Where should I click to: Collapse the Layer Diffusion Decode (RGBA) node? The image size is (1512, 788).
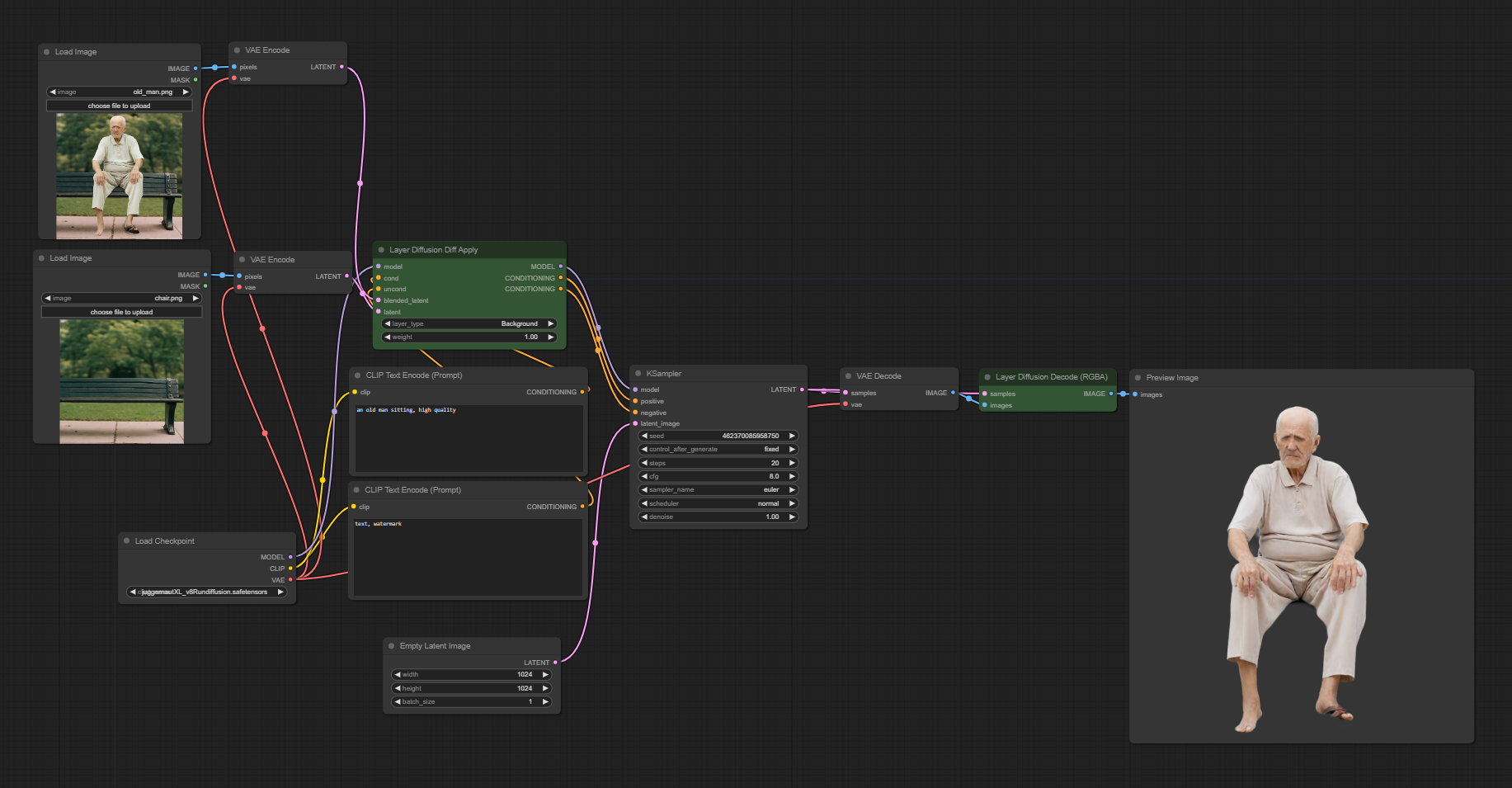(x=987, y=377)
